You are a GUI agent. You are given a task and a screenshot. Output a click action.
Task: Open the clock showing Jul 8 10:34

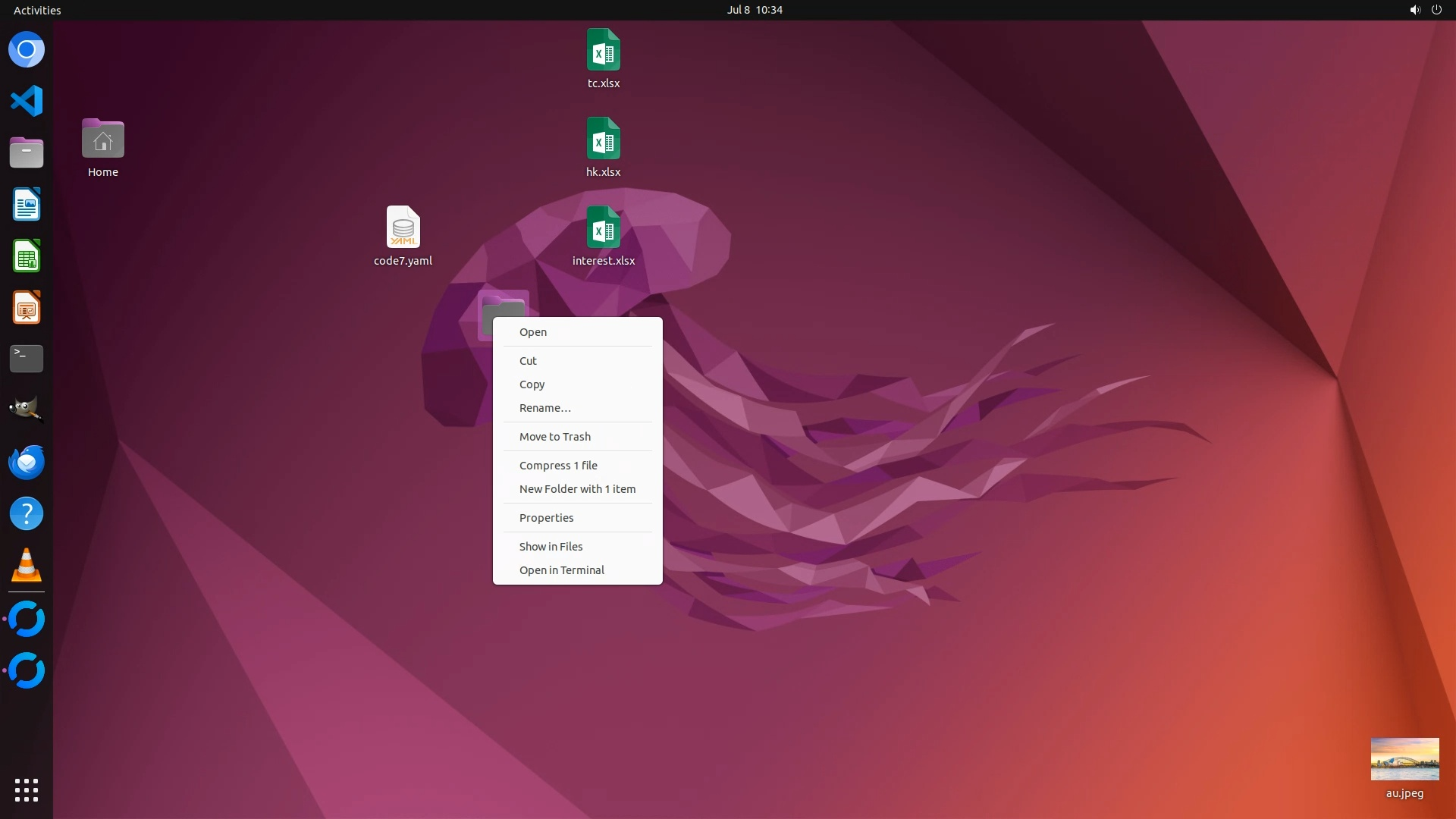(754, 10)
